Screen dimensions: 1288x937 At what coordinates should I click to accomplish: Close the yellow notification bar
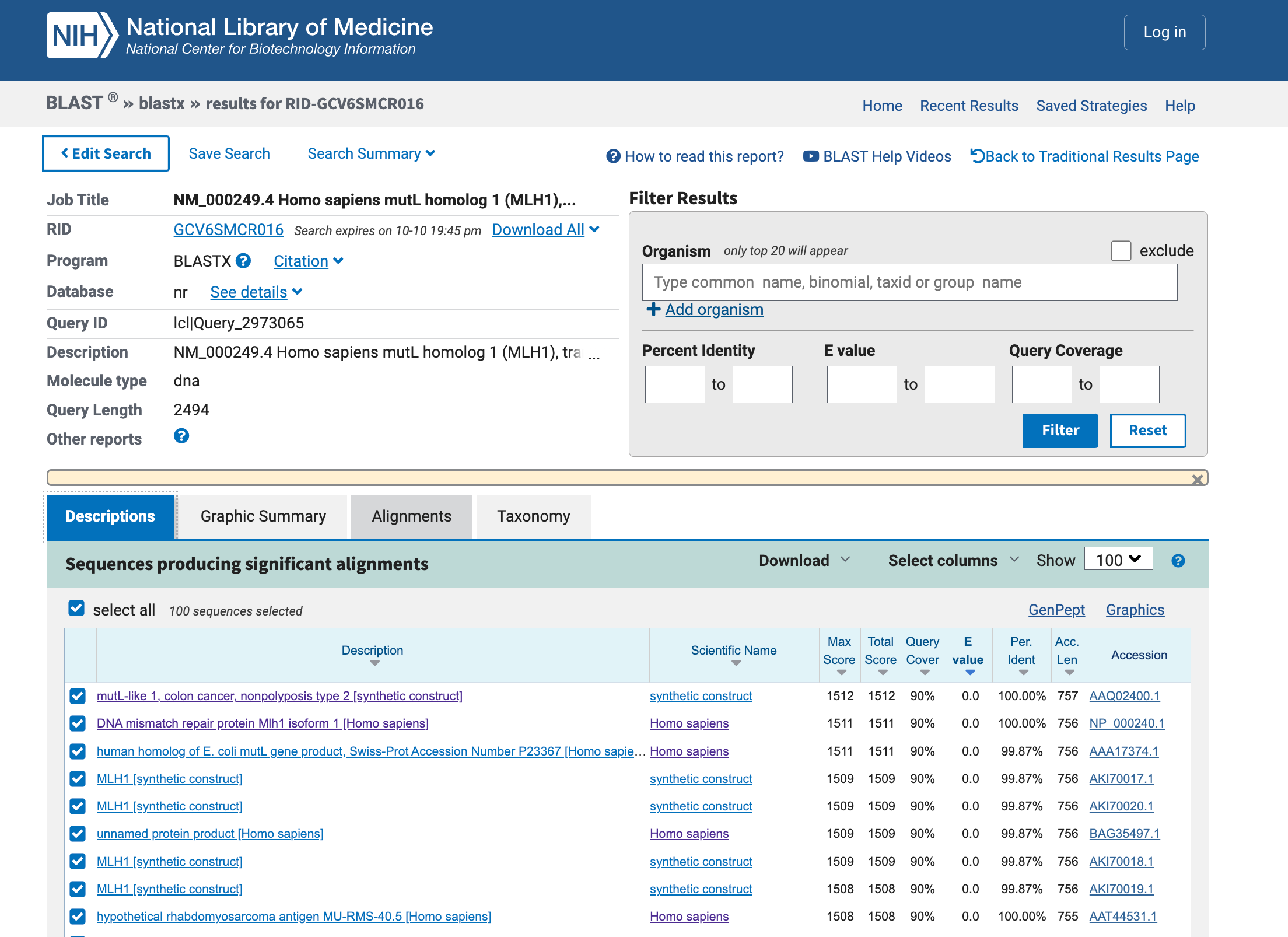(1198, 479)
